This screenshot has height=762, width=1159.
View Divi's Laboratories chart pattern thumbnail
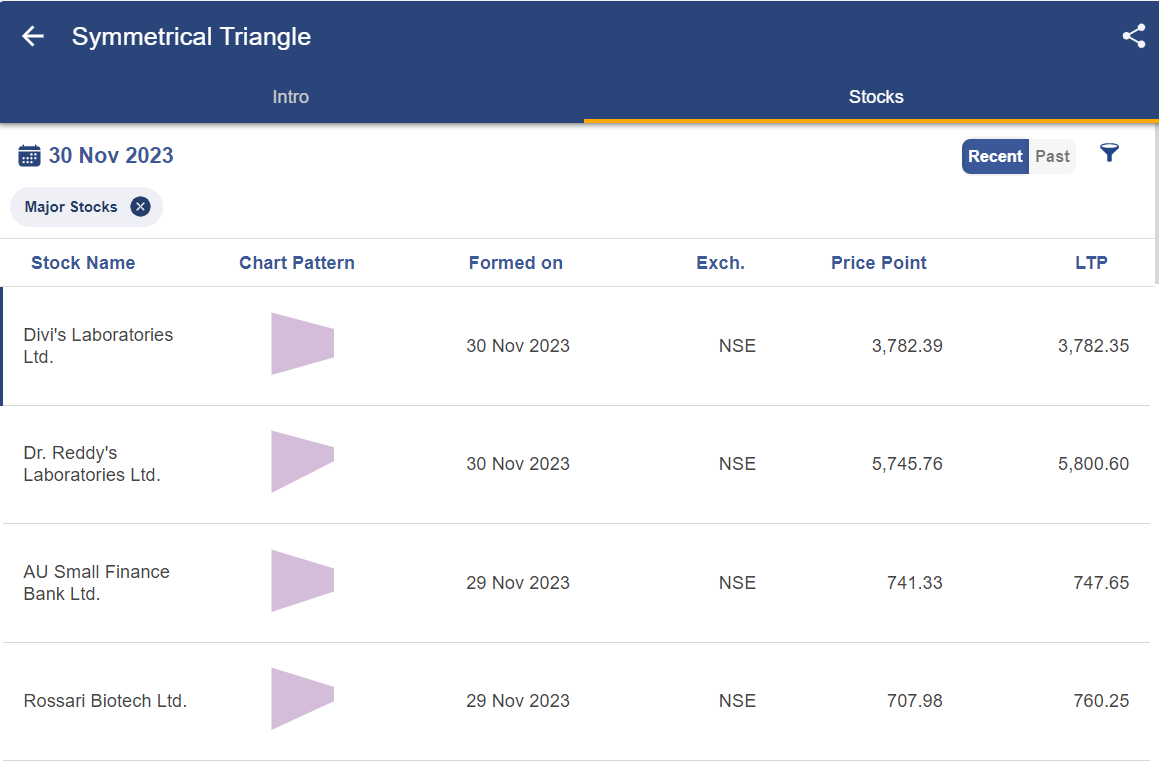point(302,344)
